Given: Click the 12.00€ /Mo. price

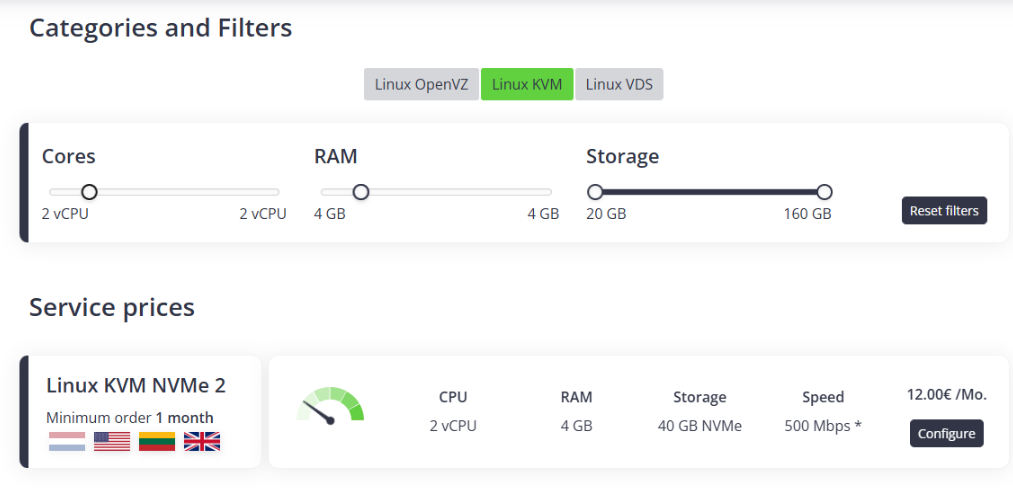Looking at the screenshot, I should pyautogui.click(x=946, y=394).
